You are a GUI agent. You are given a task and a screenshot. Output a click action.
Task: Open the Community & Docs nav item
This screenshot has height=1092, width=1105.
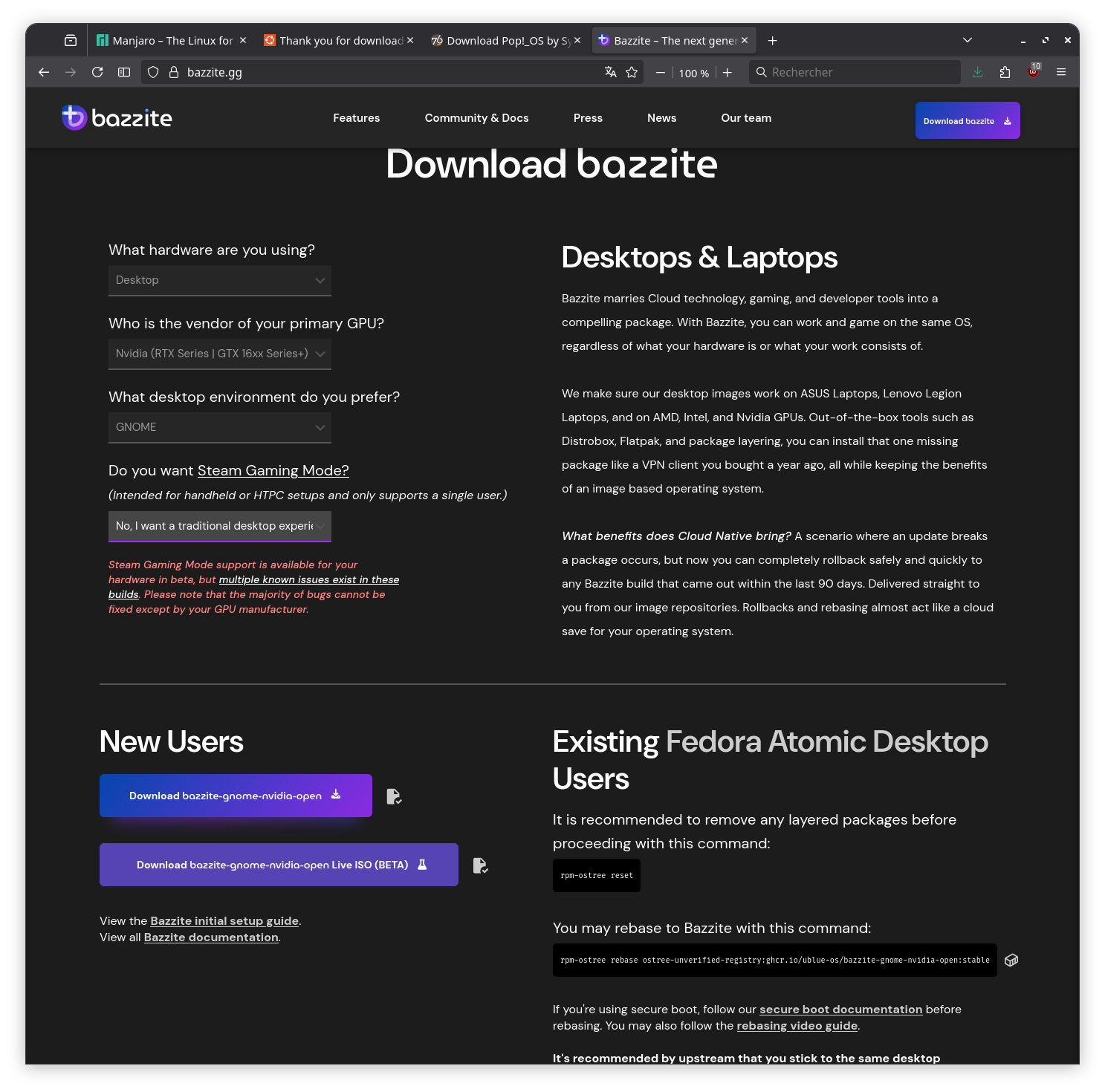pos(476,118)
